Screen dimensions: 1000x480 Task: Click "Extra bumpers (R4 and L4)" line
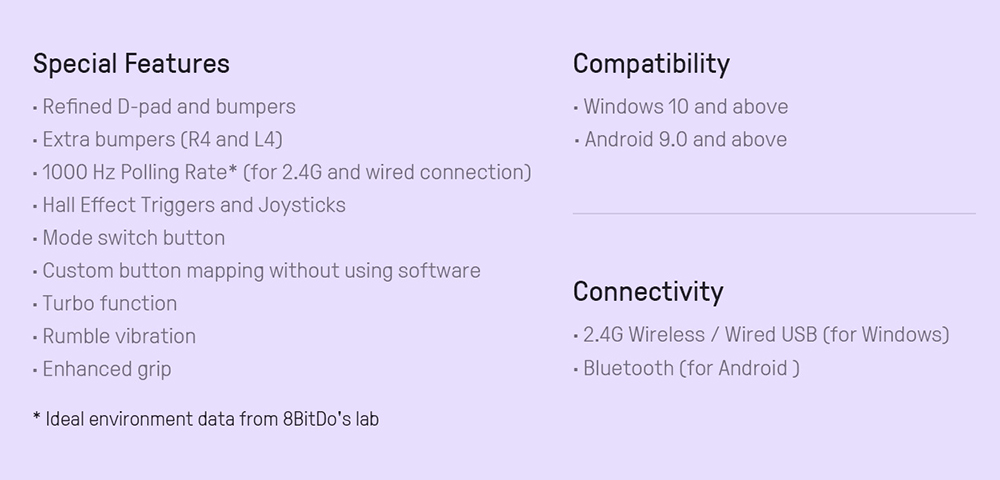(x=162, y=139)
